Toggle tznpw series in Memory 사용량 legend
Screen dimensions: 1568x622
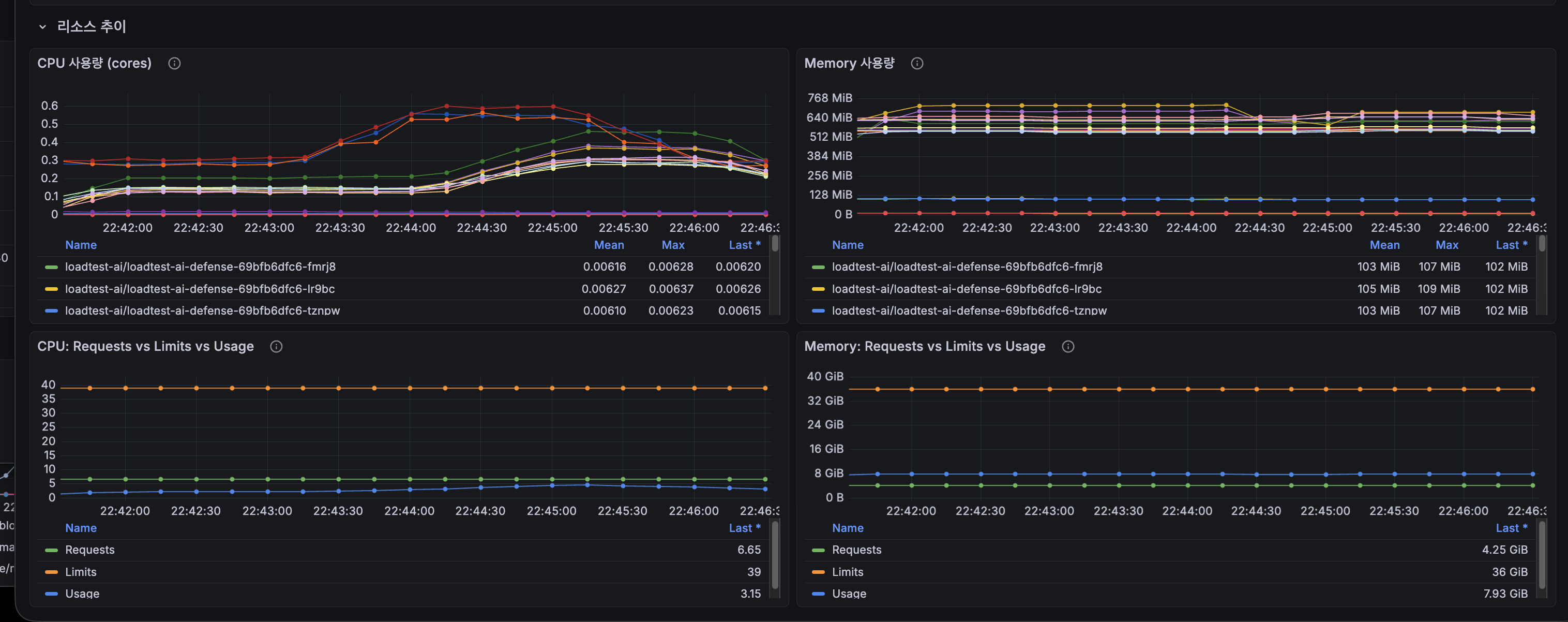[x=969, y=310]
